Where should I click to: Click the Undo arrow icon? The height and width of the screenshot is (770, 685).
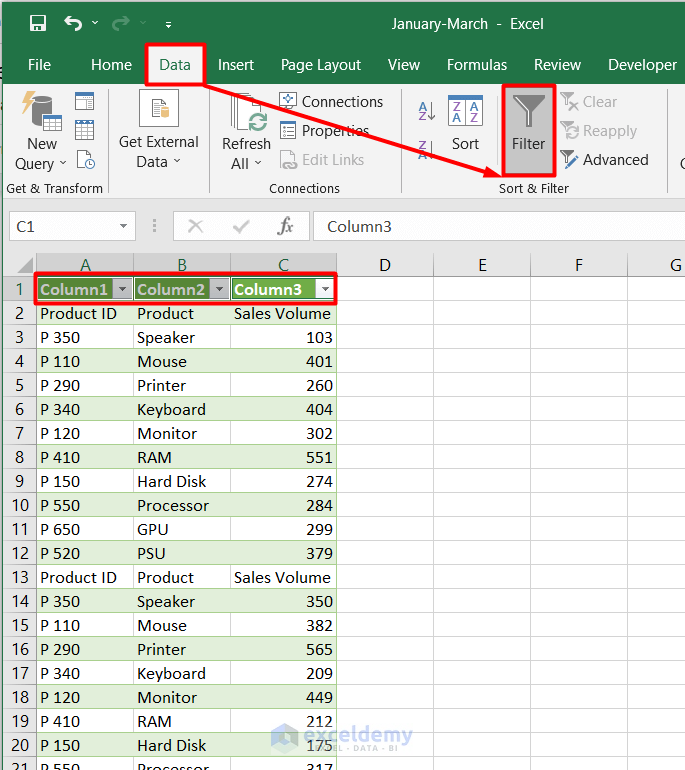click(x=73, y=23)
